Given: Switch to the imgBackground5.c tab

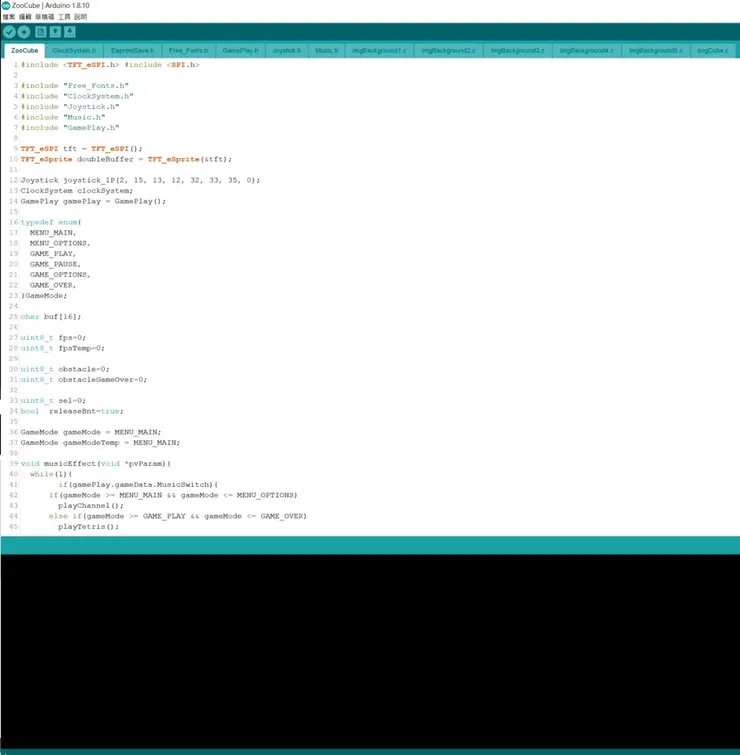Looking at the screenshot, I should click(656, 51).
